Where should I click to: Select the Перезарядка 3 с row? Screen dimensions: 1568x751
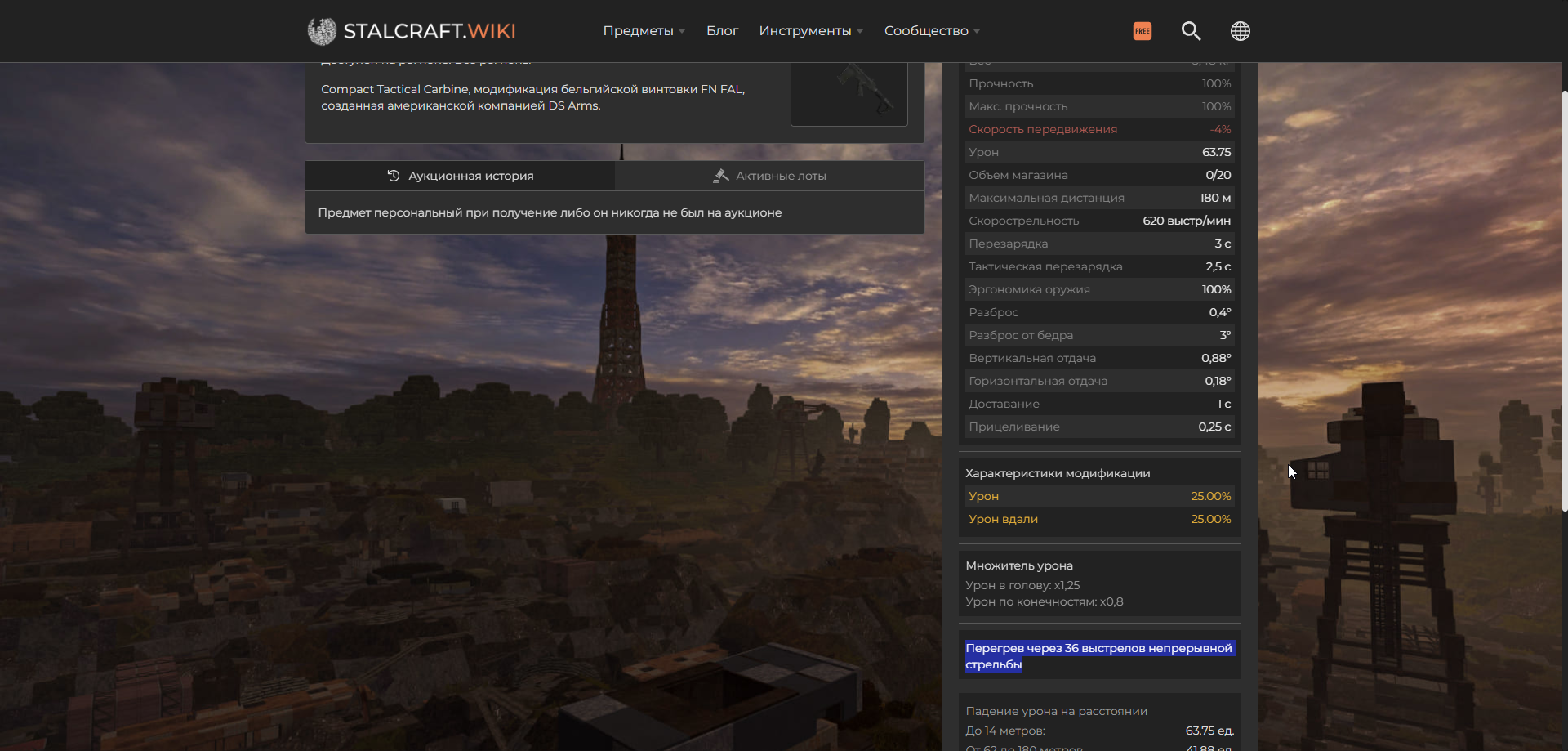tap(1099, 244)
